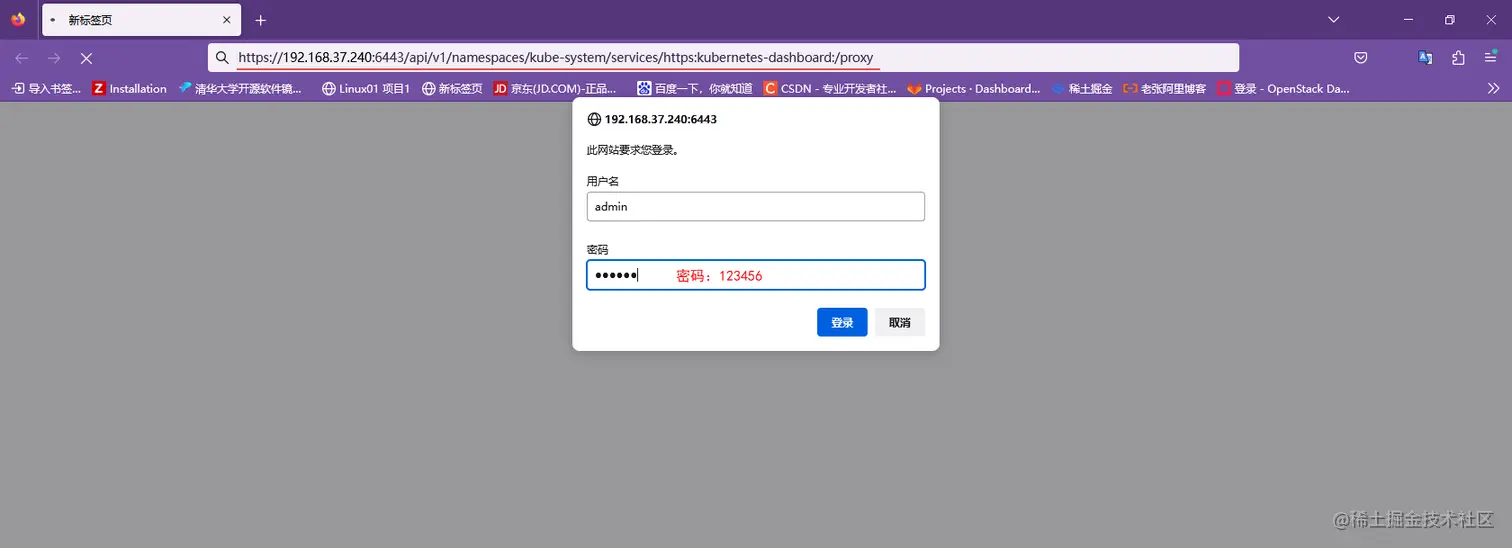The image size is (1512, 548).
Task: Open a new tab with plus button
Action: click(x=261, y=20)
